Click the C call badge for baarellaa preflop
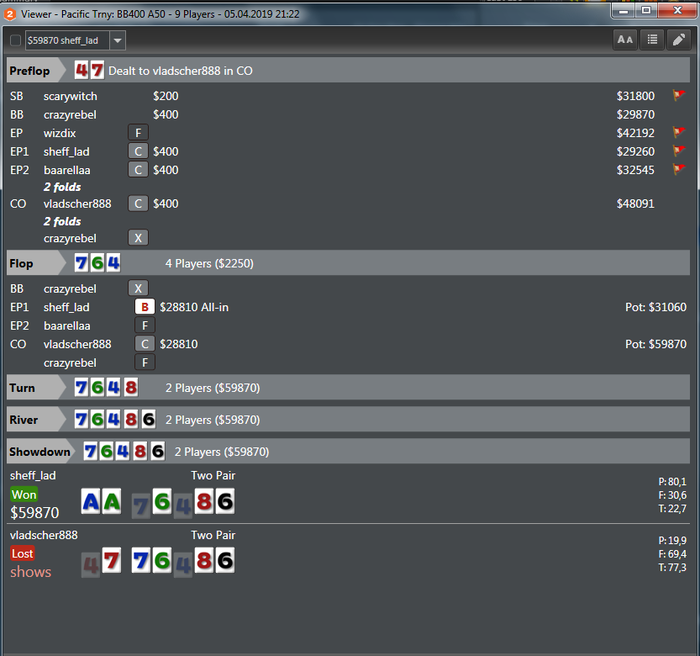The height and width of the screenshot is (656, 700). coord(138,170)
